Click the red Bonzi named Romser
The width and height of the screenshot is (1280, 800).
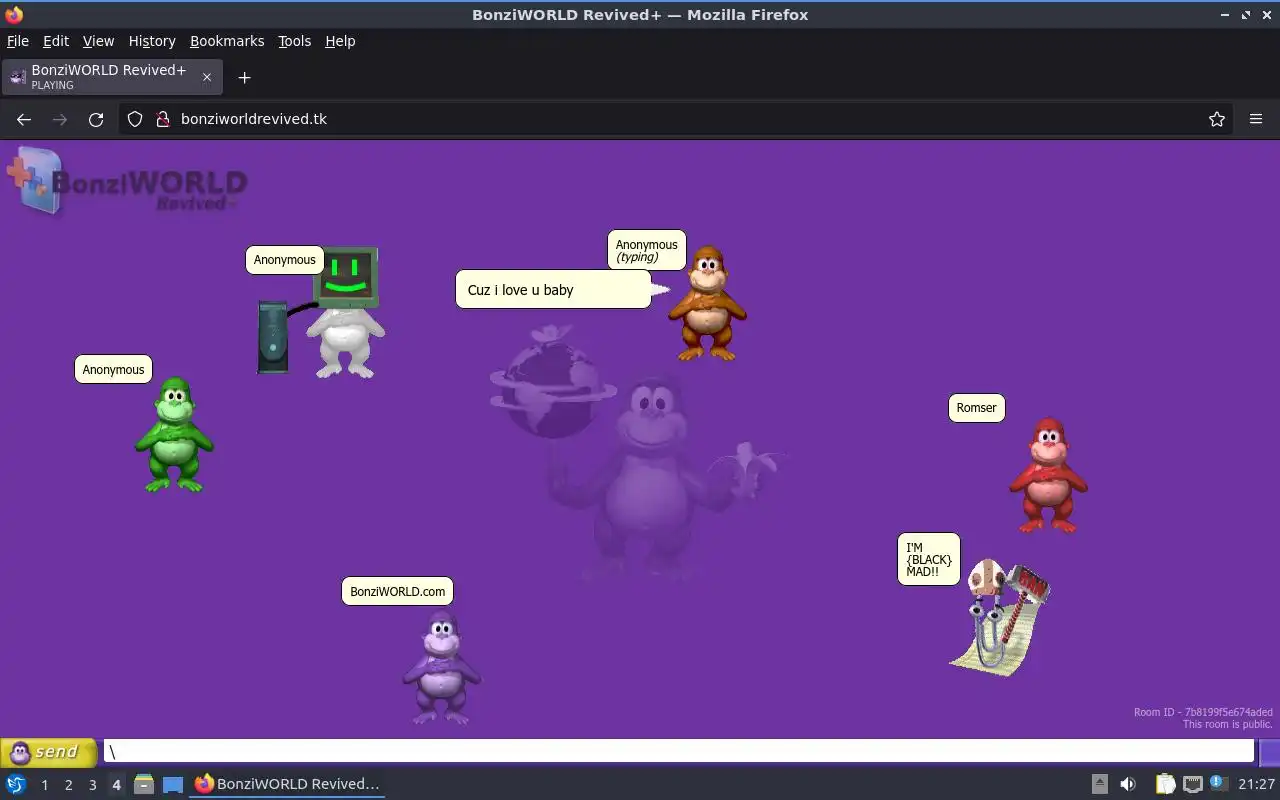1047,476
